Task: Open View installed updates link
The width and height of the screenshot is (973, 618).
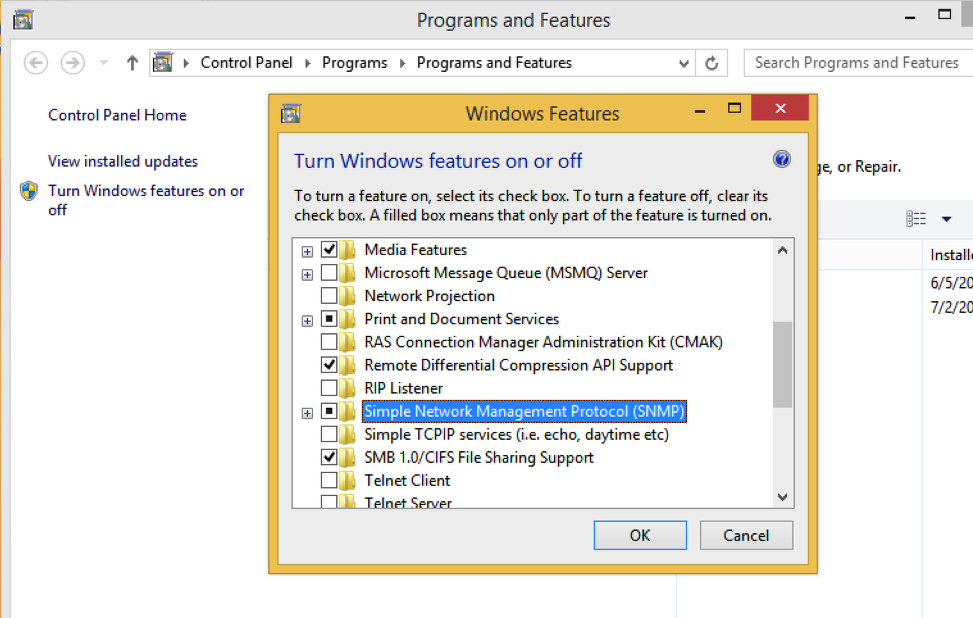Action: [x=123, y=161]
